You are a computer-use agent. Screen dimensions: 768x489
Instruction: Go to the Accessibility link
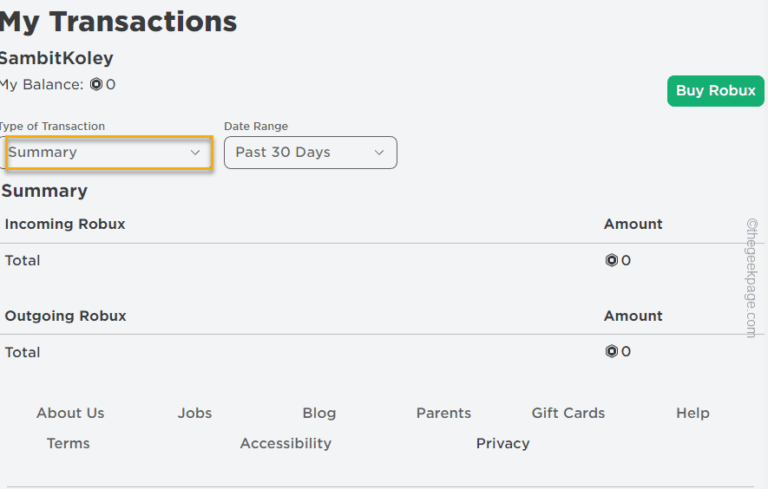tap(285, 443)
